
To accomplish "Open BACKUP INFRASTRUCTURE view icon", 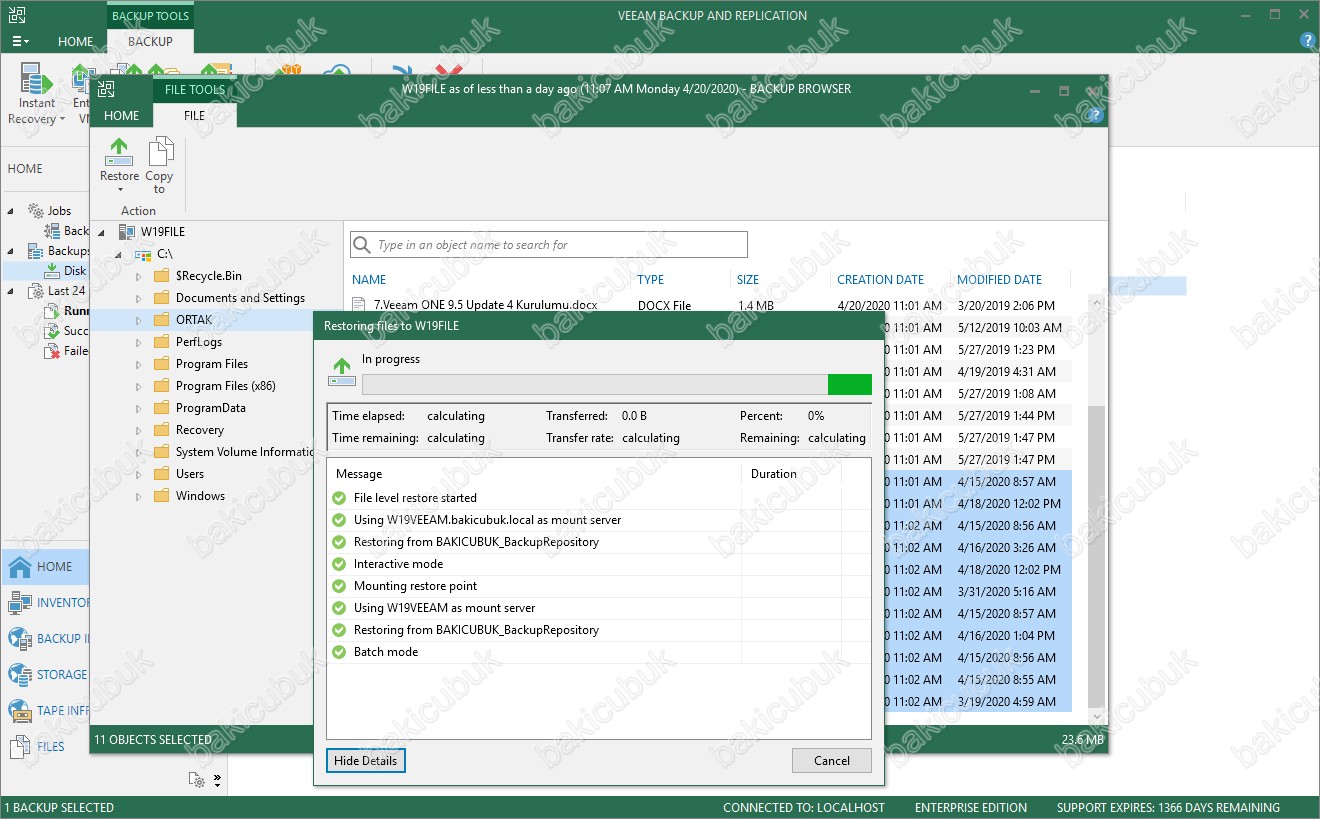I will pos(19,639).
